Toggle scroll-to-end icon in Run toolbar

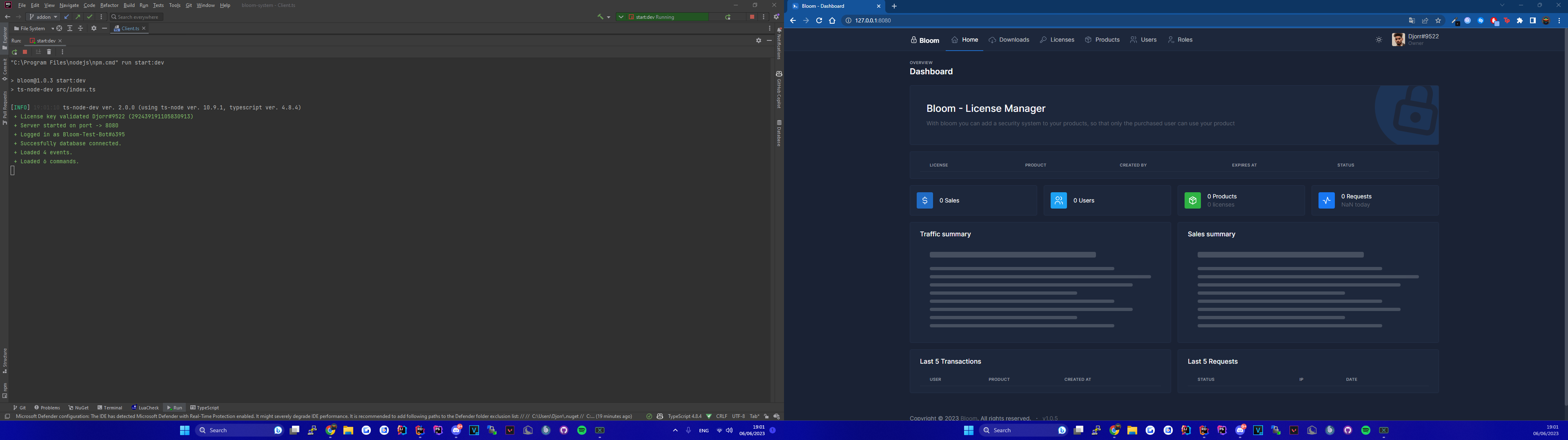(38, 52)
